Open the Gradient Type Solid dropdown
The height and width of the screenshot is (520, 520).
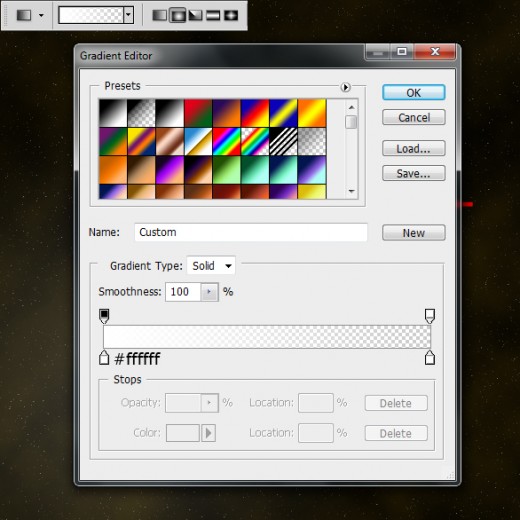pyautogui.click(x=211, y=266)
